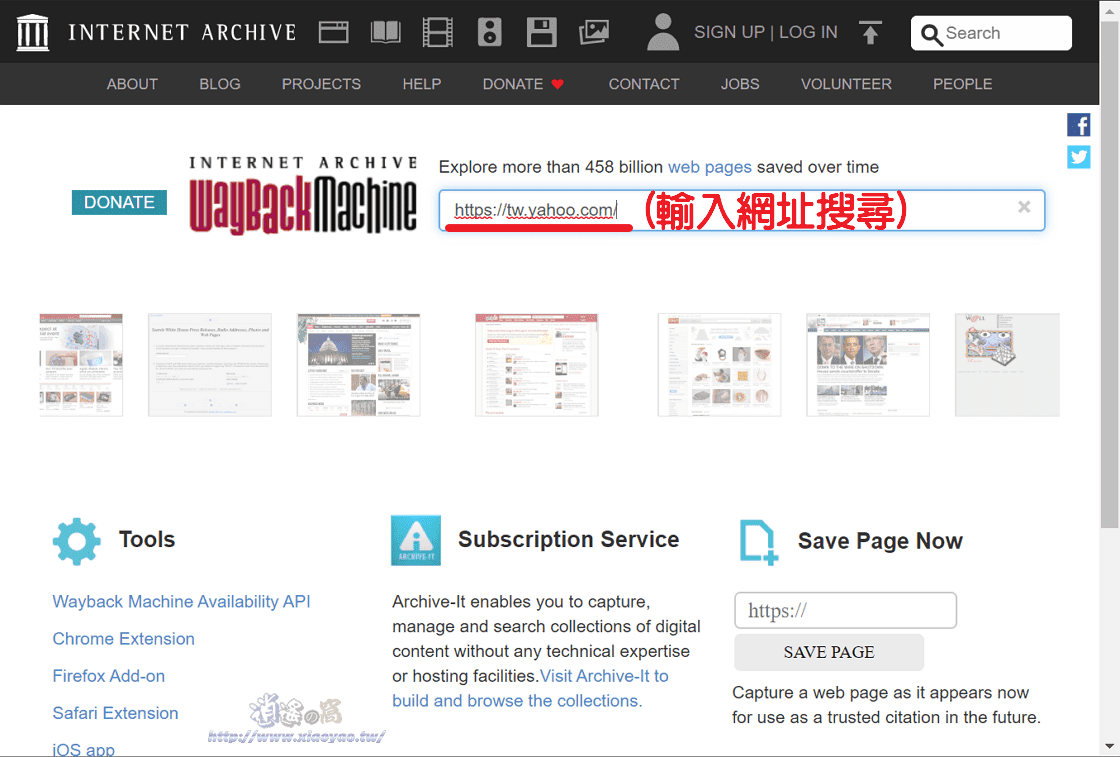This screenshot has height=757, width=1120.
Task: Open the Software floppy disk icon
Action: click(x=541, y=32)
